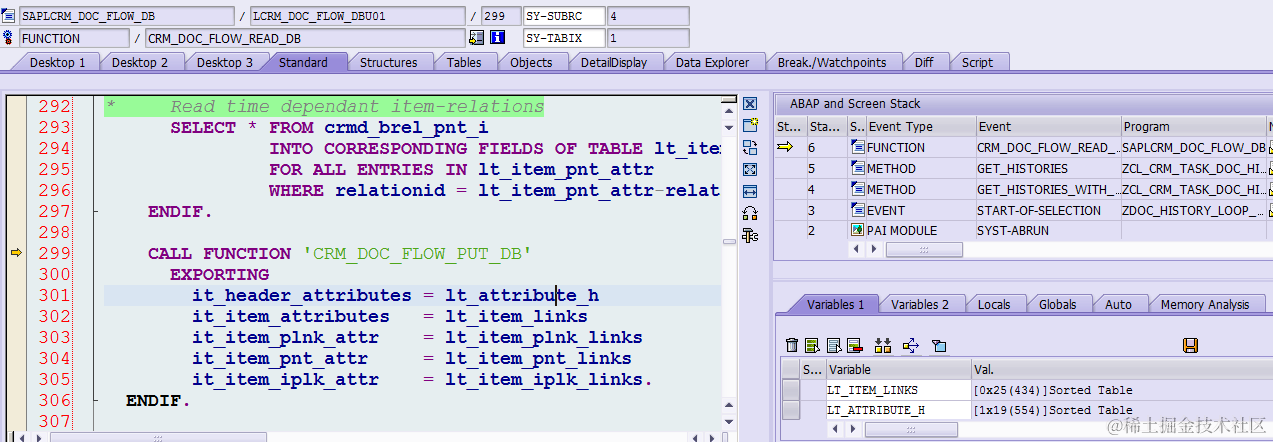This screenshot has height=442, width=1273.
Task: Click the line number 299 field at top
Action: pyautogui.click(x=500, y=16)
